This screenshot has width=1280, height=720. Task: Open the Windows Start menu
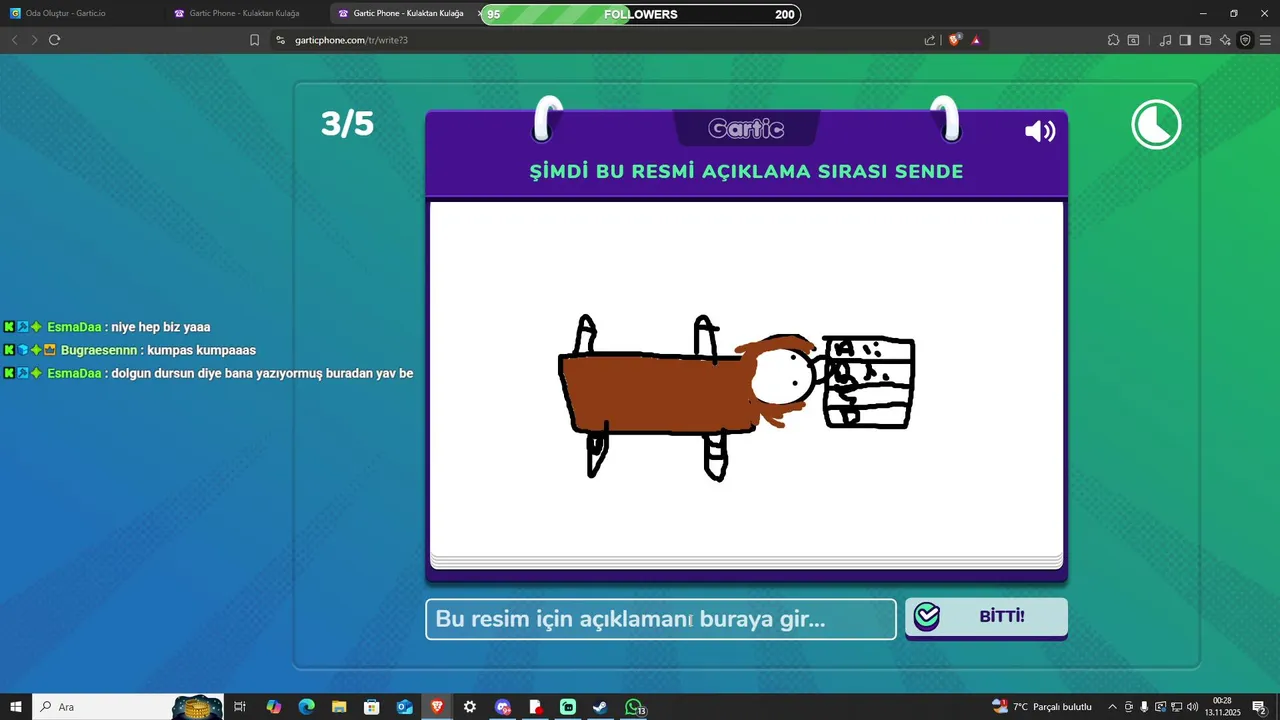point(16,707)
